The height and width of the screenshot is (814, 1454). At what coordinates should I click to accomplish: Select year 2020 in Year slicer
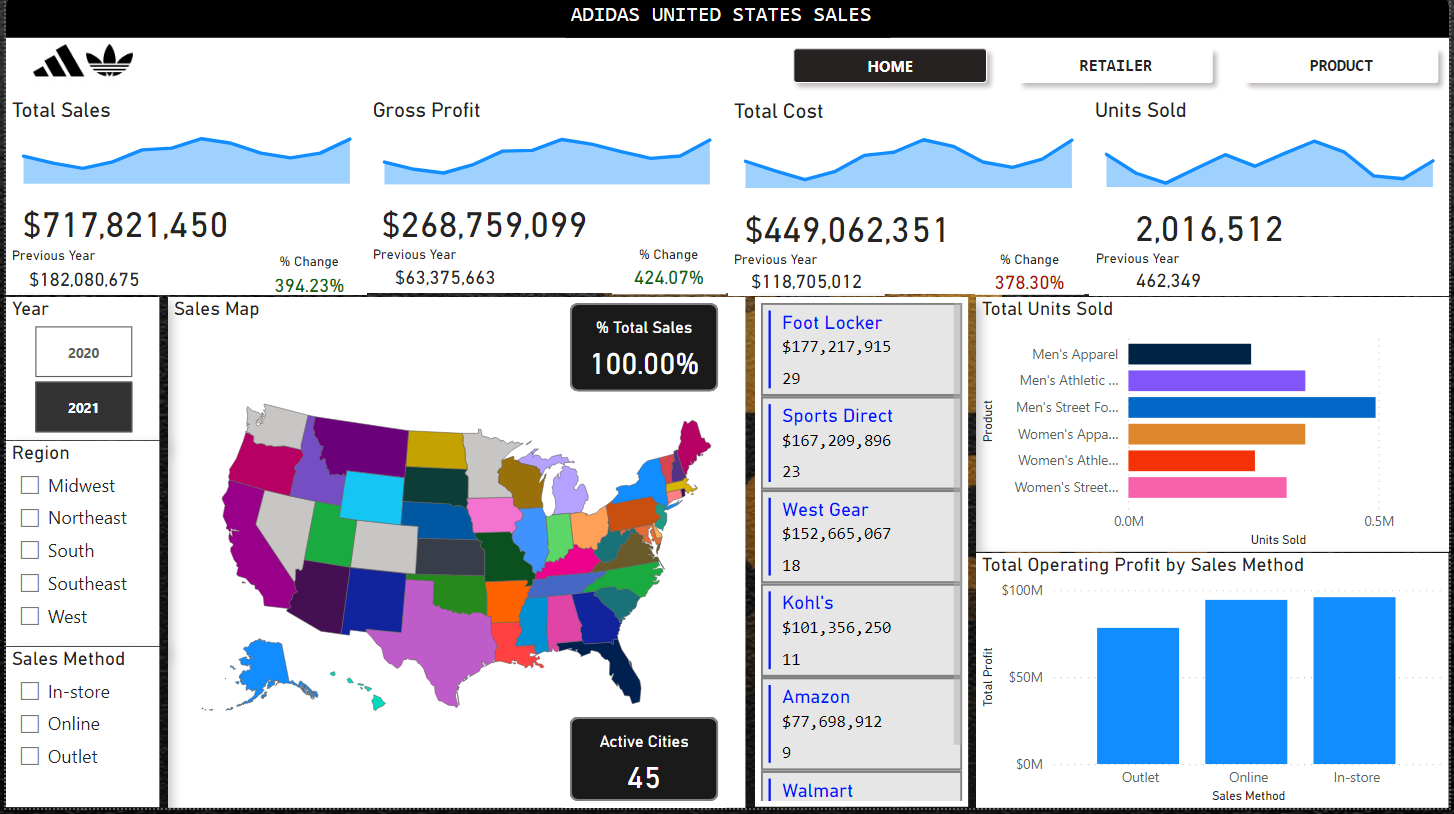pyautogui.click(x=83, y=353)
